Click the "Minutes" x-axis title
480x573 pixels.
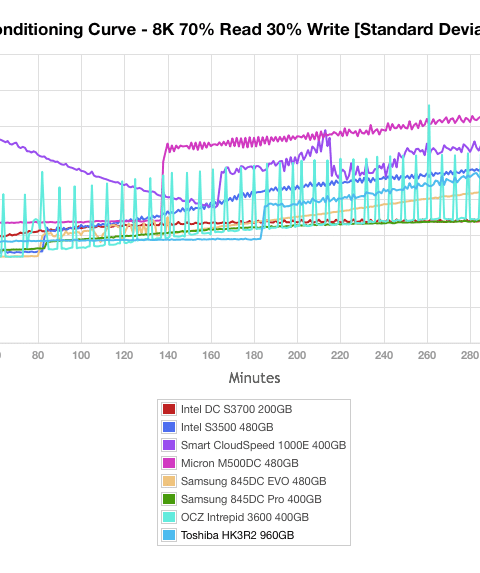[254, 378]
